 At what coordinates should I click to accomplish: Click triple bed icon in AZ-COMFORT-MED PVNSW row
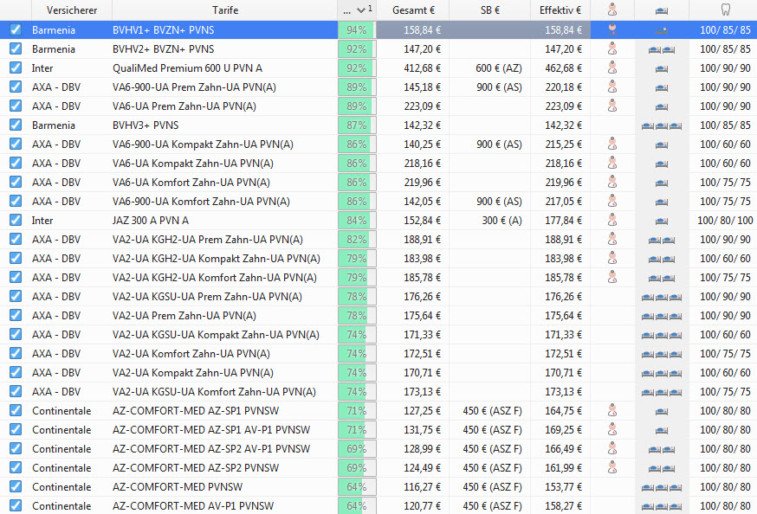[661, 487]
